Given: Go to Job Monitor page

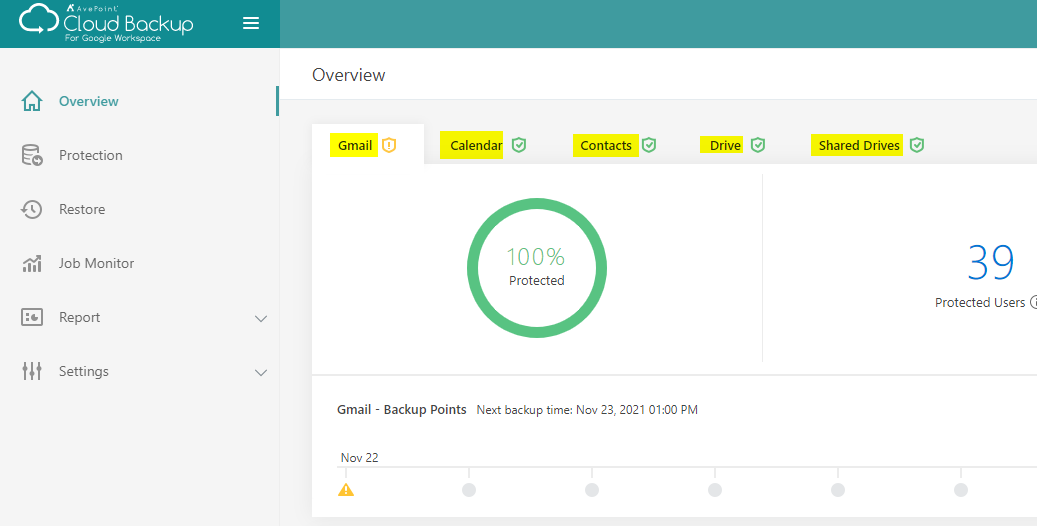Looking at the screenshot, I should pyautogui.click(x=96, y=263).
